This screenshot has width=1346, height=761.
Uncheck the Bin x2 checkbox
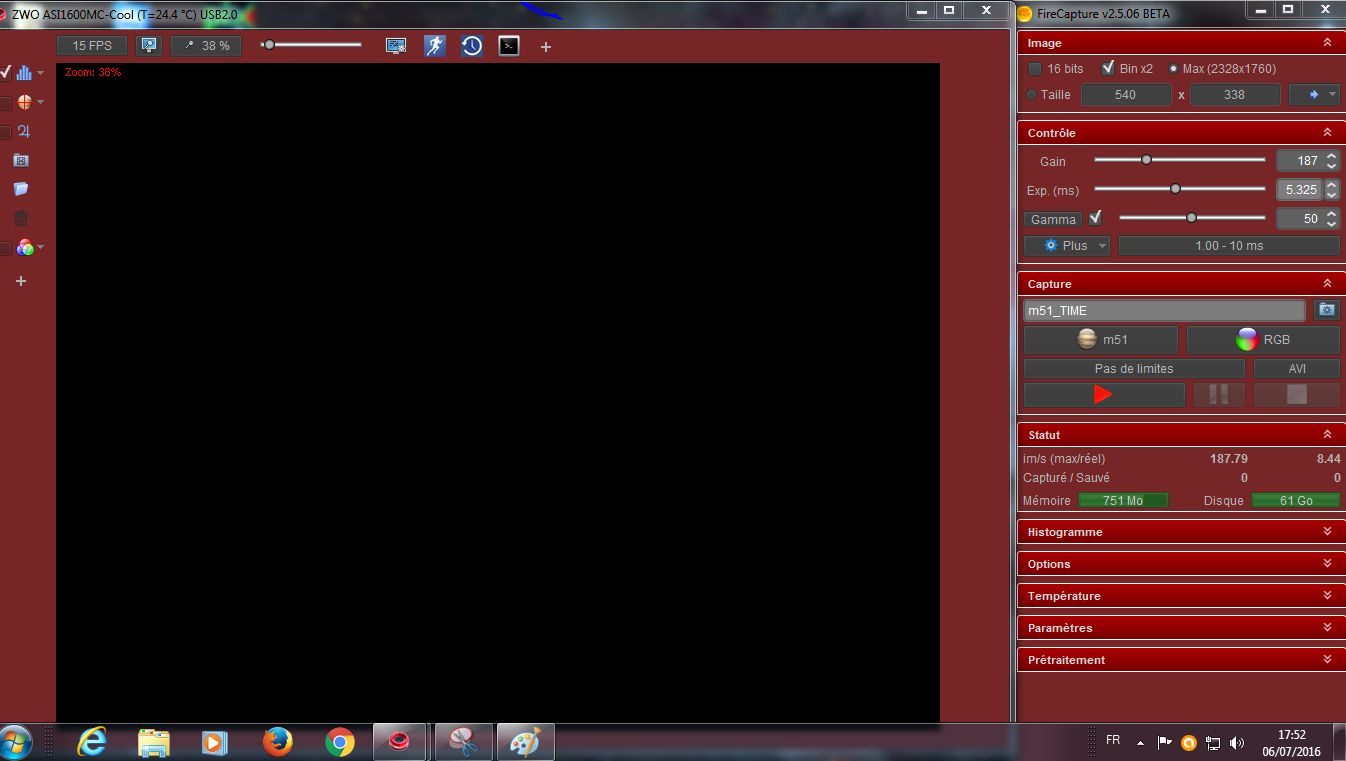1108,68
